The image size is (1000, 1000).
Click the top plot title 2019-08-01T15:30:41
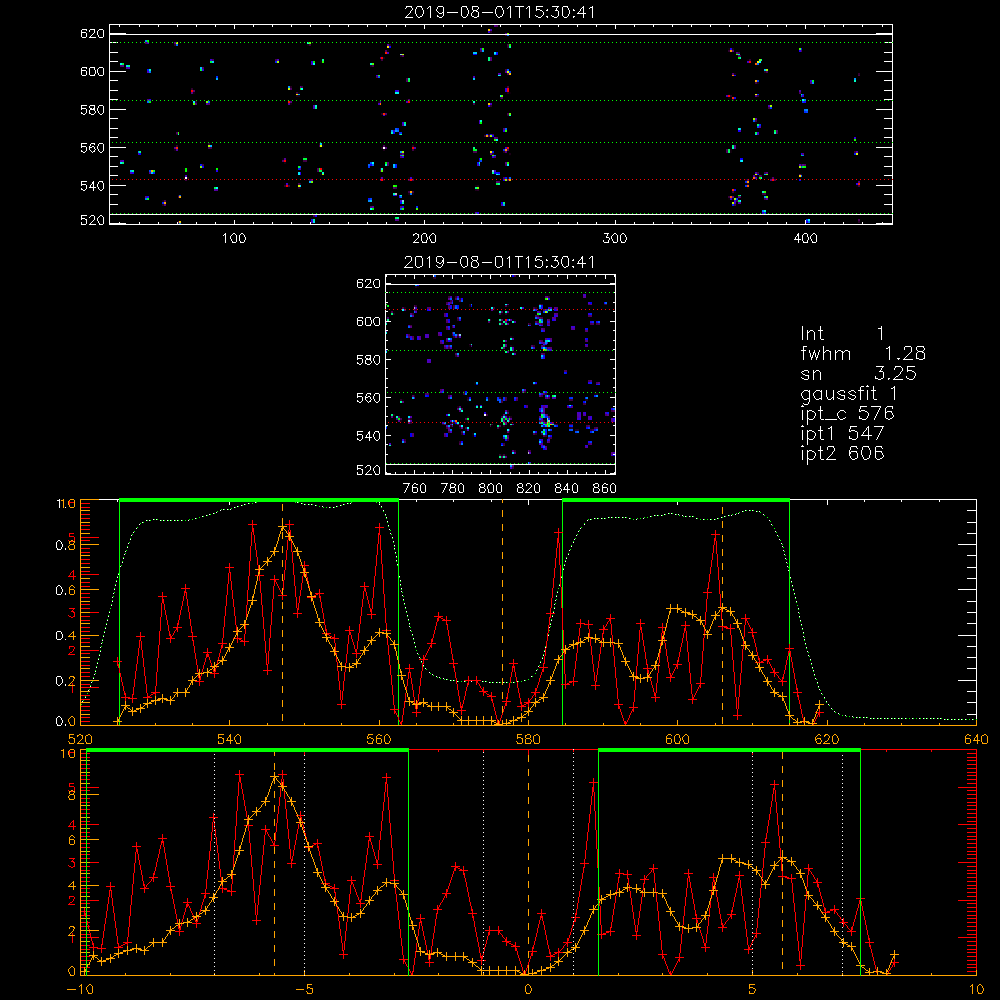point(500,12)
